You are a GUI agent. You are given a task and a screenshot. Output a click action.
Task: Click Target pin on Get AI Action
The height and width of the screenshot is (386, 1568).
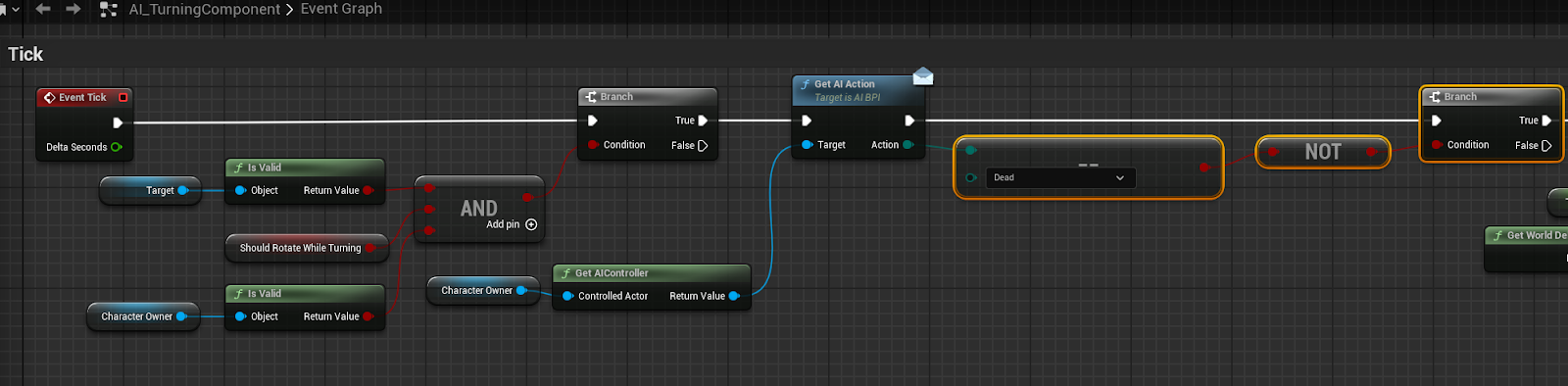pos(807,145)
